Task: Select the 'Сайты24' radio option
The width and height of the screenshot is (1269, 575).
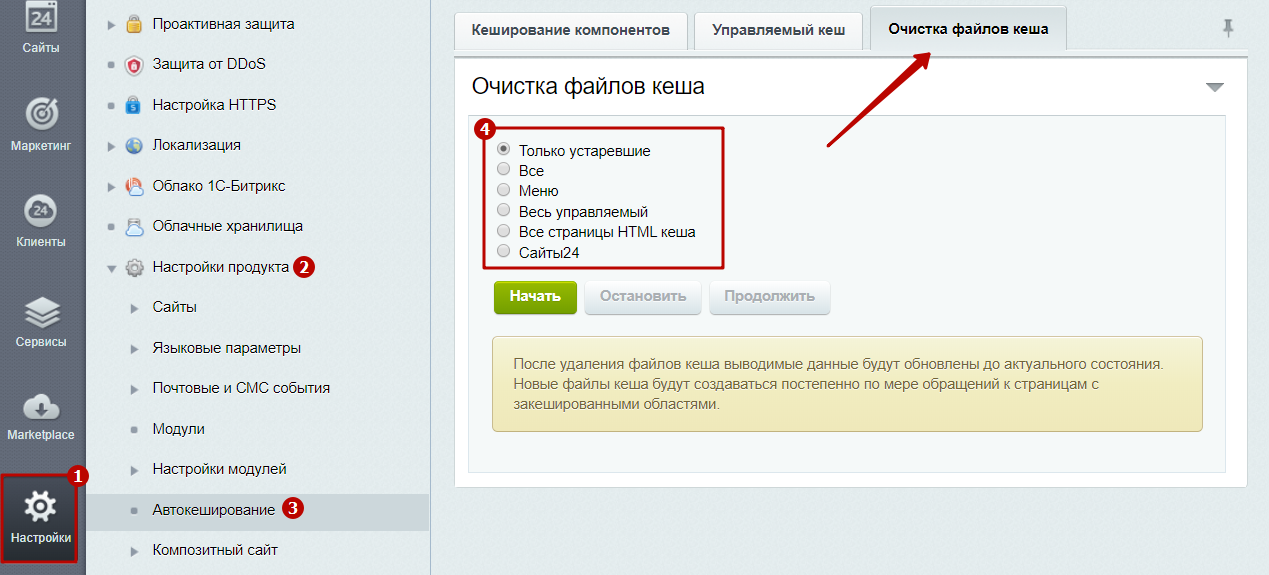Action: (x=504, y=252)
